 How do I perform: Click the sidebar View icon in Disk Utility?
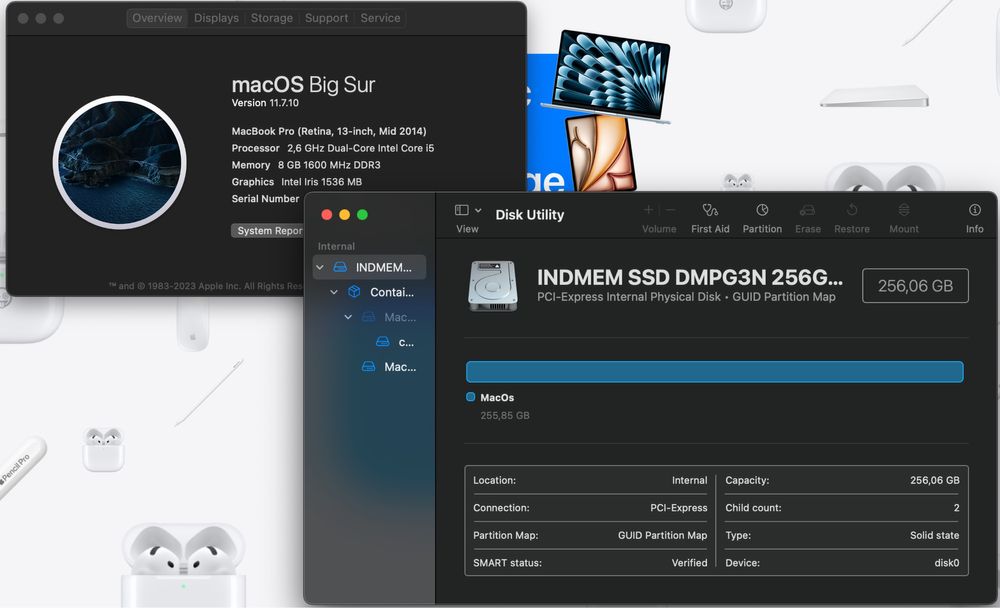pos(462,210)
